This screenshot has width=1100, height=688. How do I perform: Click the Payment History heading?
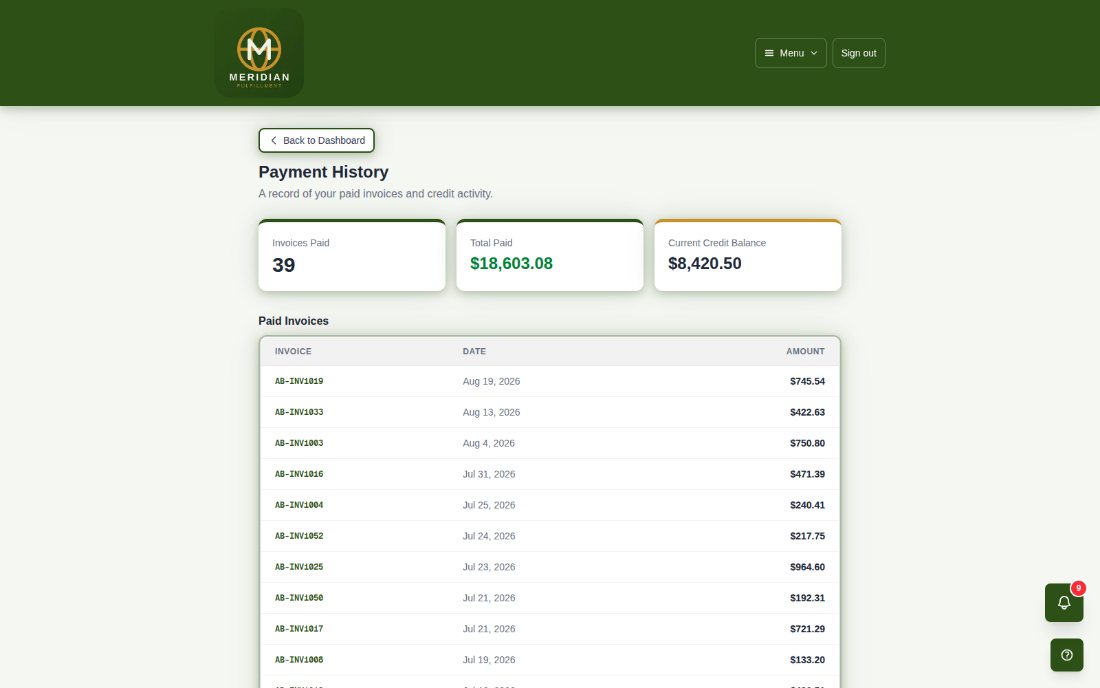click(323, 172)
